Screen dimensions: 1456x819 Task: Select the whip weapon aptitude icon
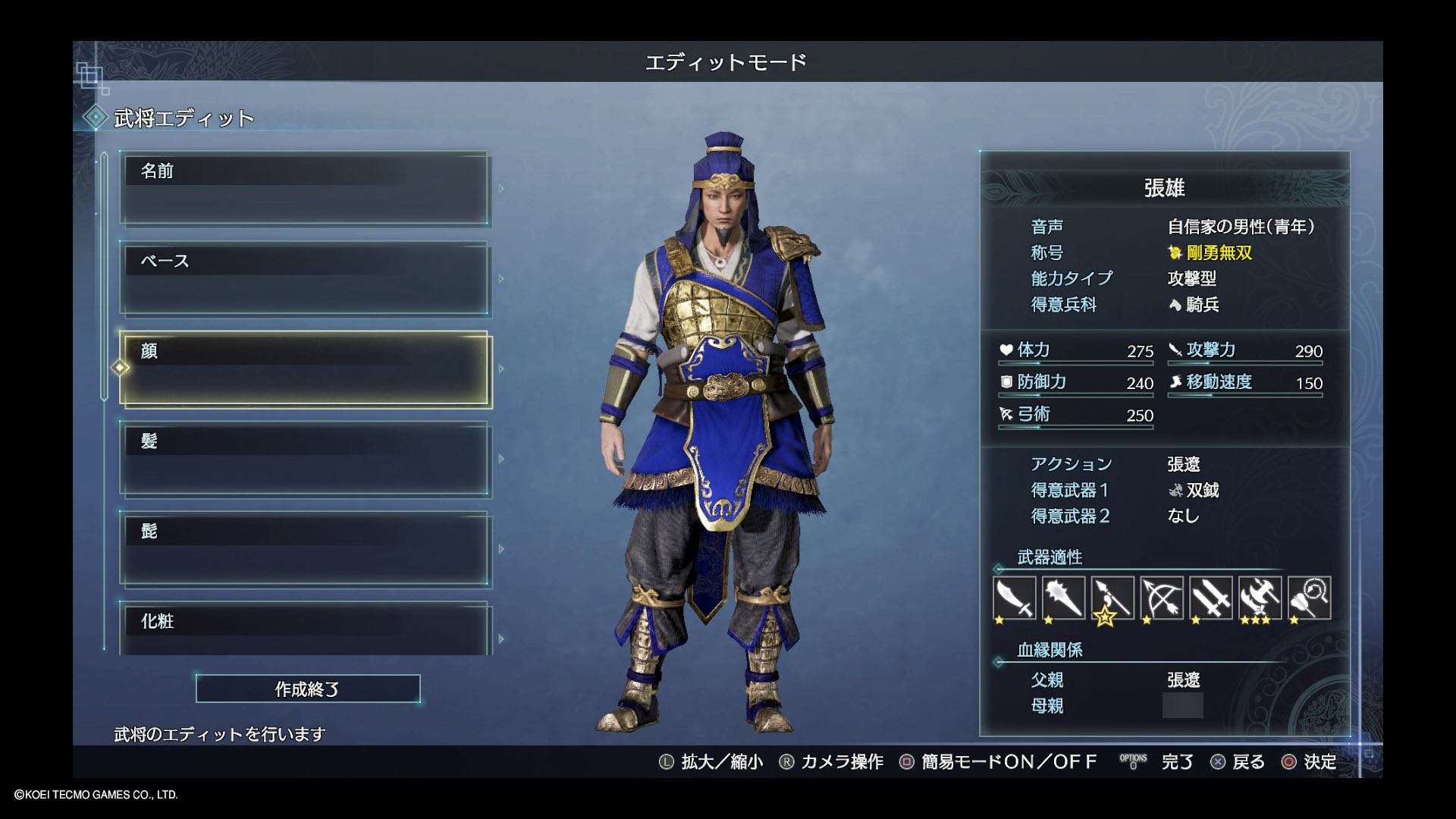pyautogui.click(x=1310, y=598)
